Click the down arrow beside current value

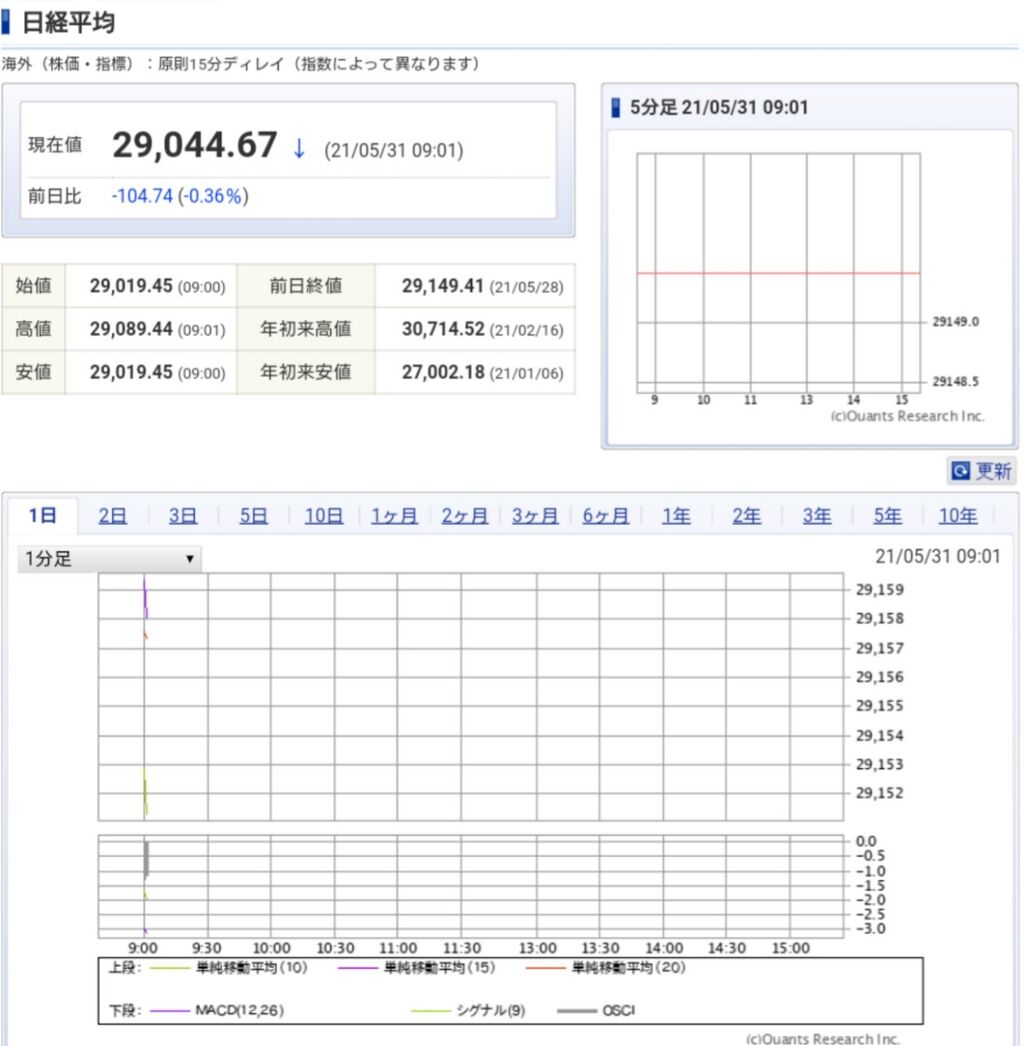click(x=299, y=148)
